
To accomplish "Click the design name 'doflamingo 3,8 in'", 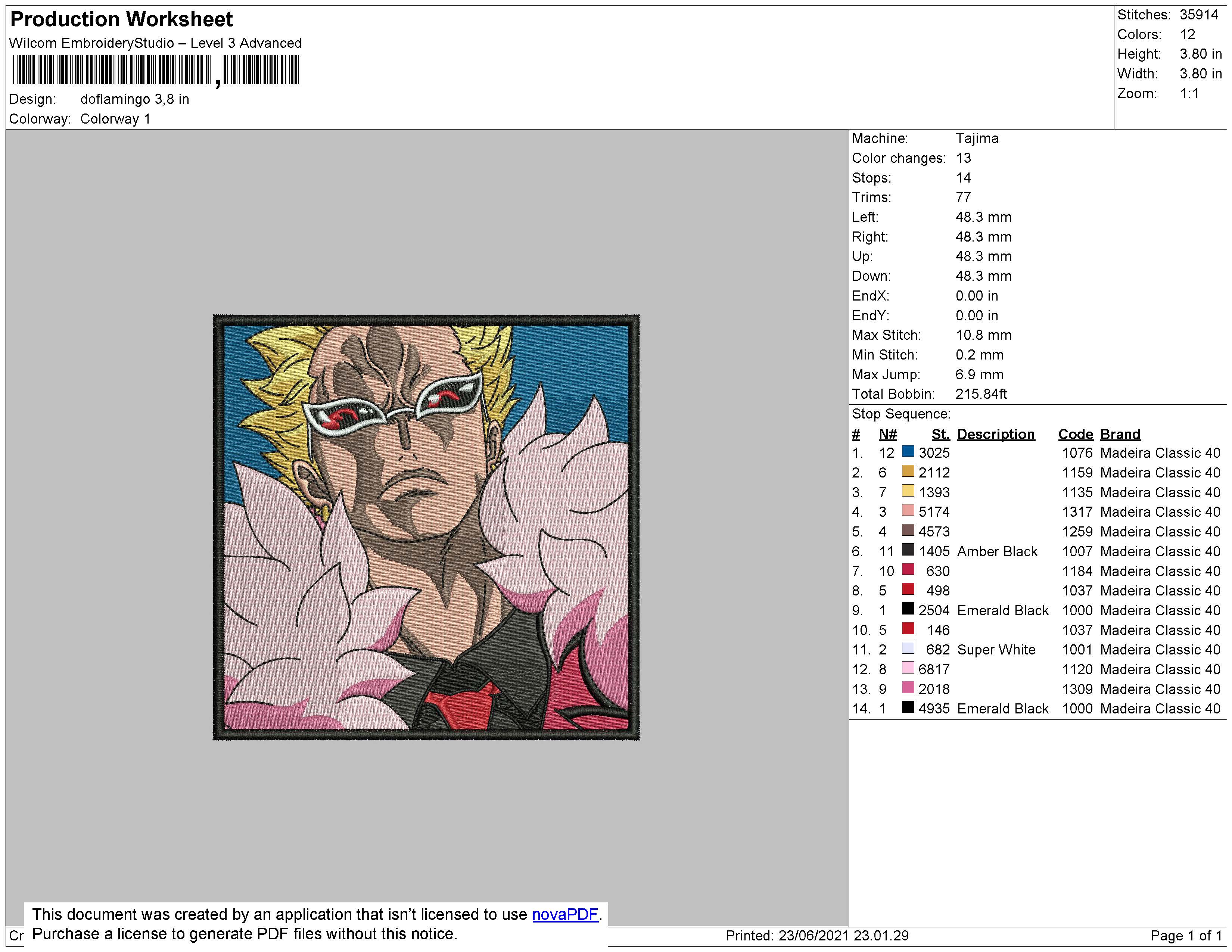I will click(x=135, y=99).
